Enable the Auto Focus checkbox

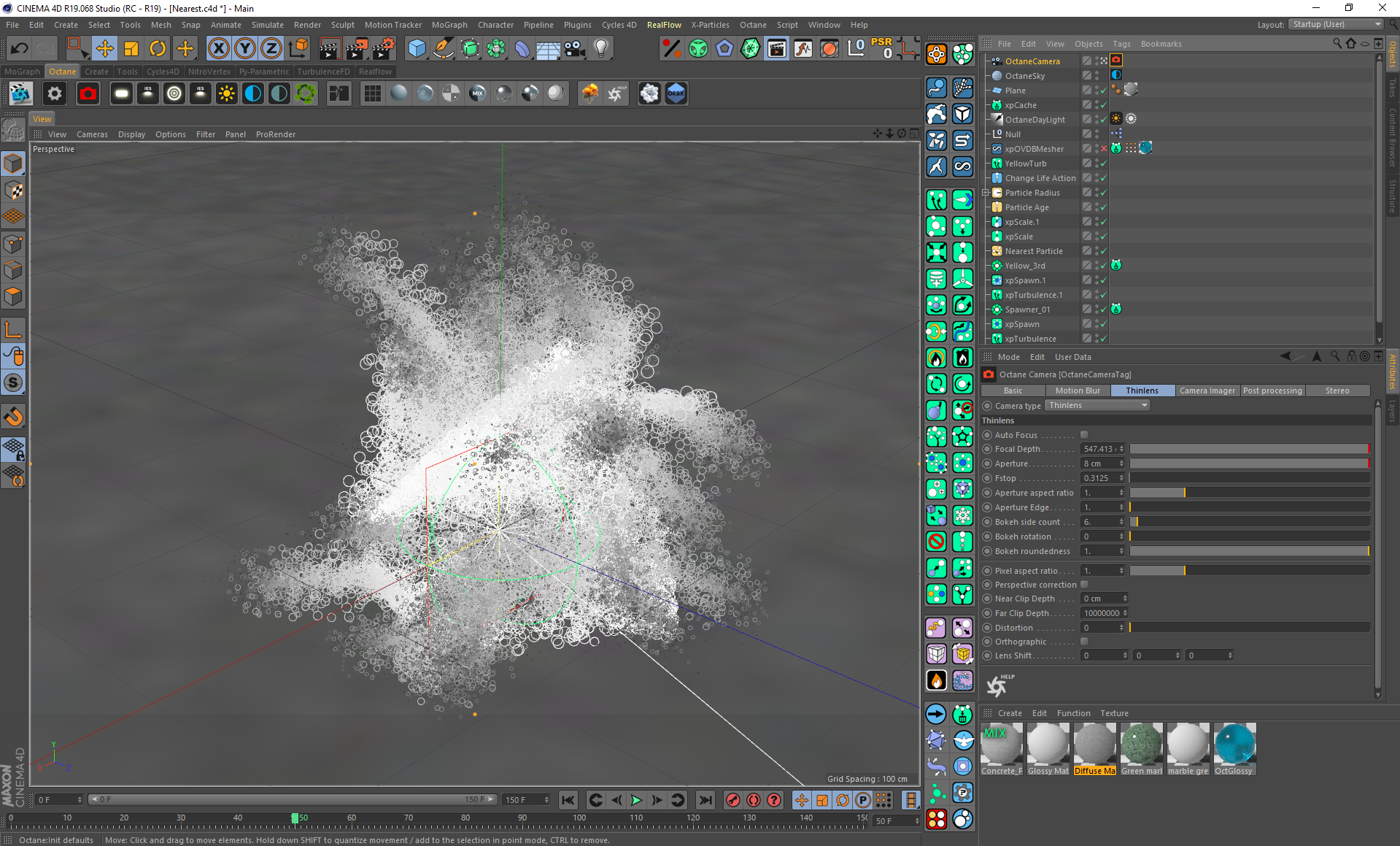click(x=1084, y=434)
